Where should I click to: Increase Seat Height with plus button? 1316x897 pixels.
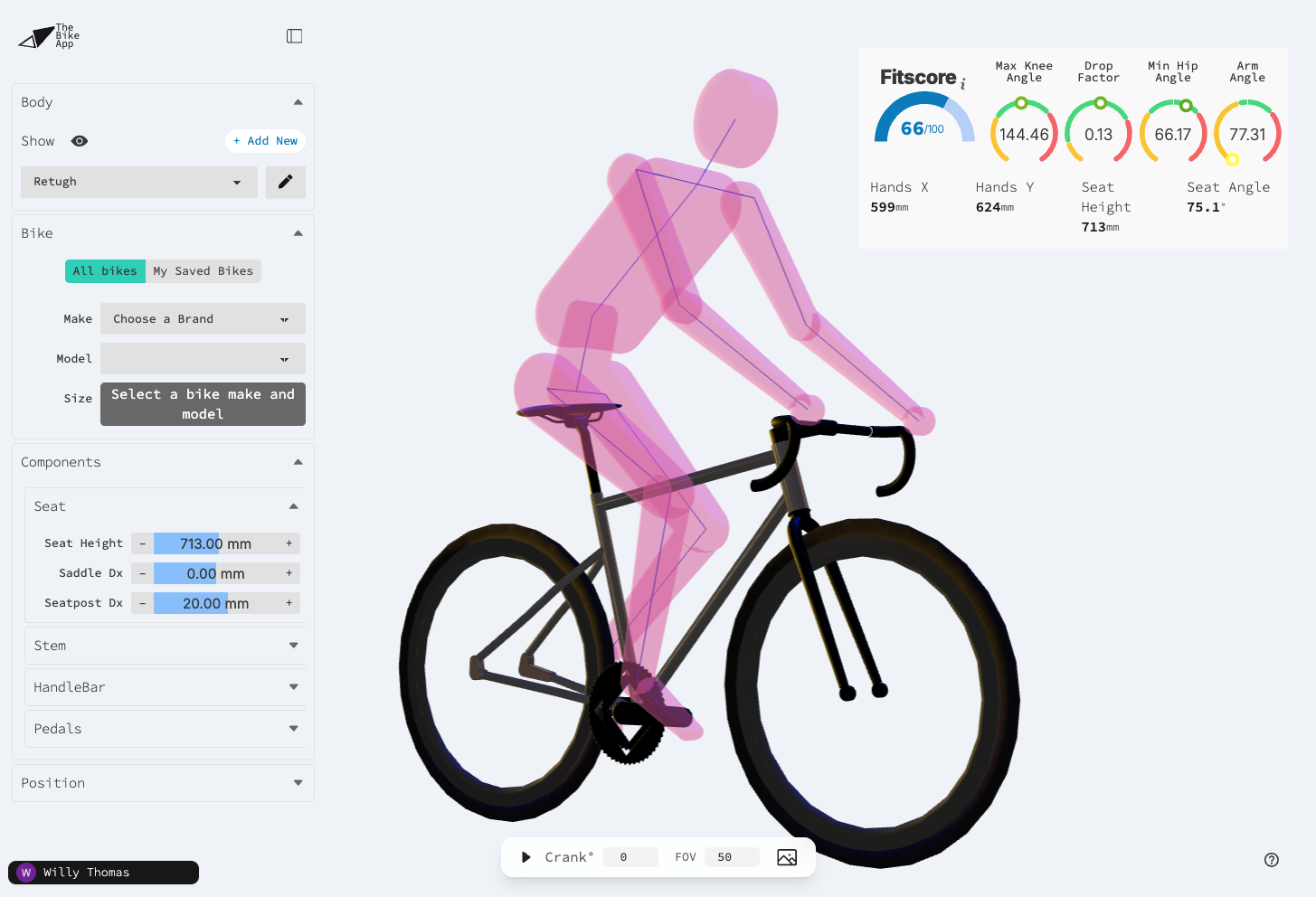tap(289, 543)
